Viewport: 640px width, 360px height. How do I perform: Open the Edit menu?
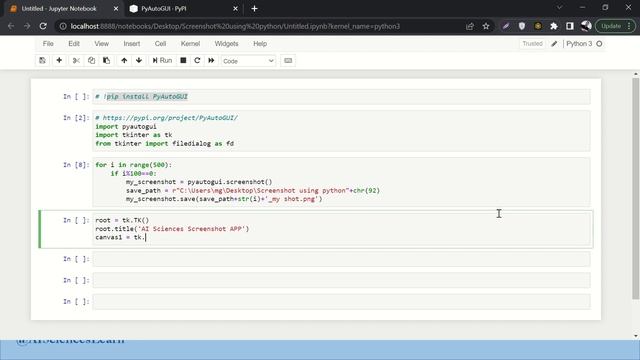tap(74, 44)
